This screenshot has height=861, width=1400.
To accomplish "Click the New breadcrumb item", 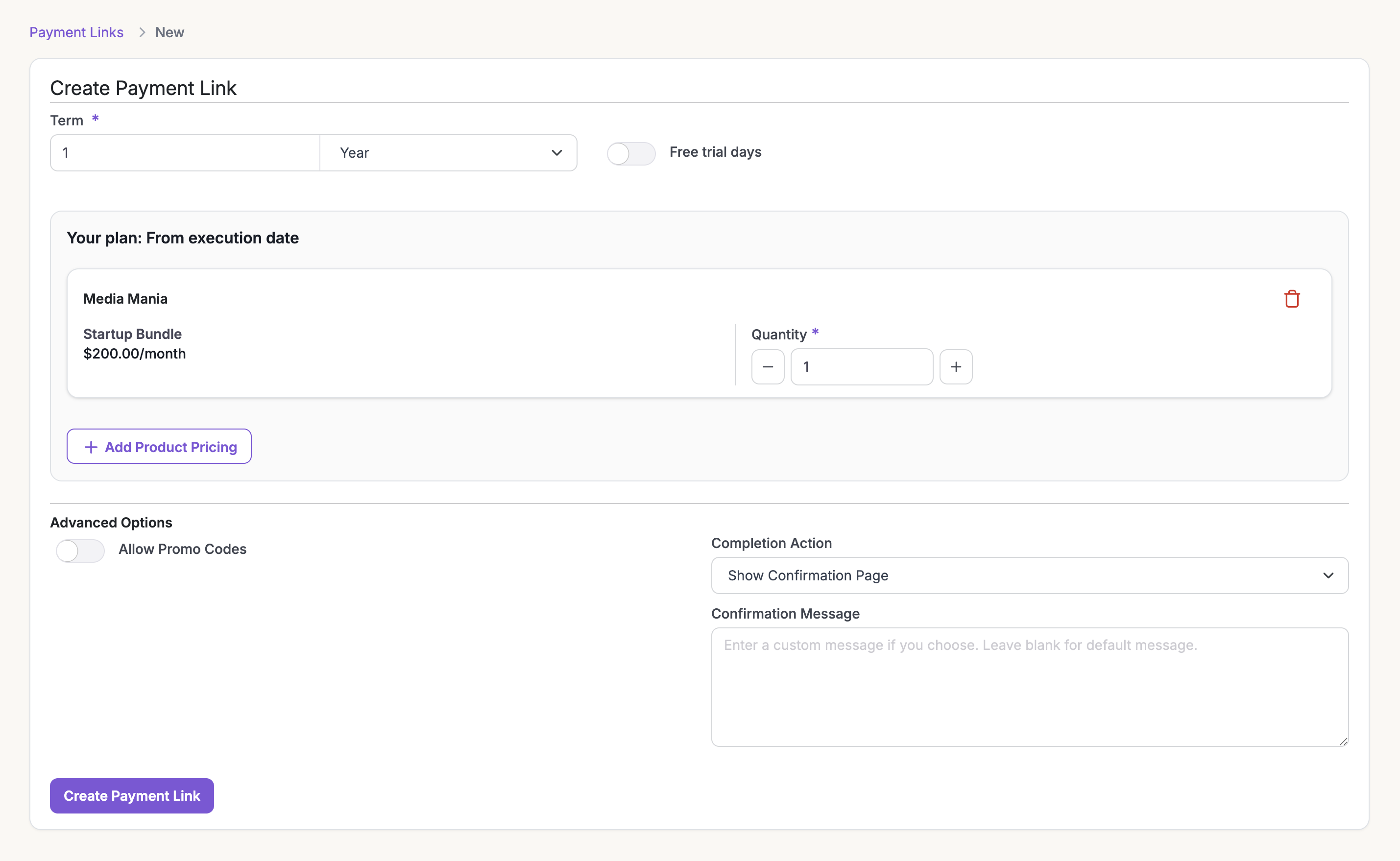I will tap(169, 32).
